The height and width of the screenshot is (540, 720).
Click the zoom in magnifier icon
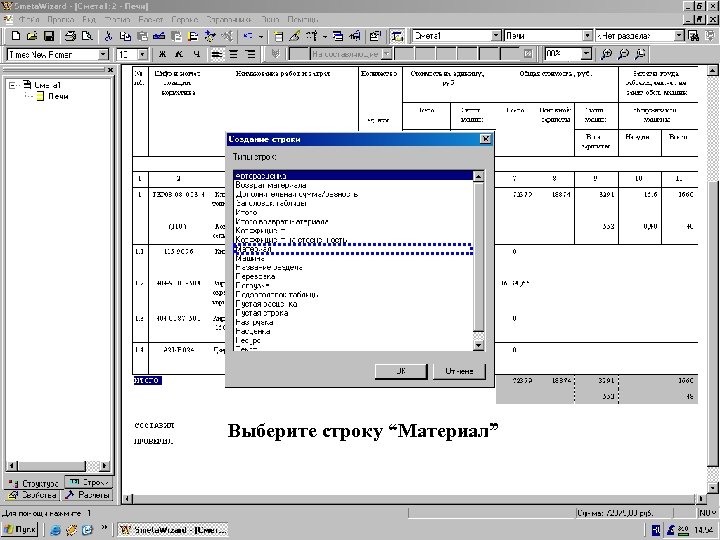tap(607, 55)
